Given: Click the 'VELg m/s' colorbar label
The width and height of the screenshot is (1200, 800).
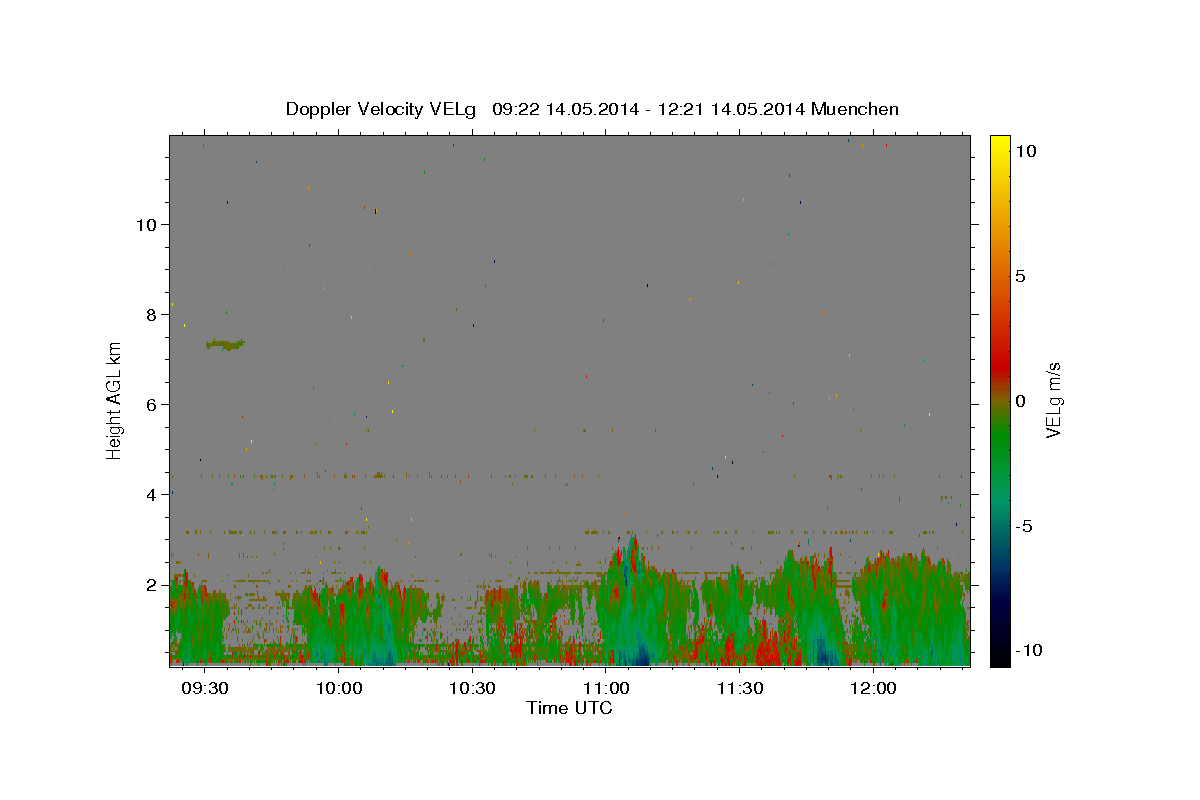Looking at the screenshot, I should [1053, 400].
